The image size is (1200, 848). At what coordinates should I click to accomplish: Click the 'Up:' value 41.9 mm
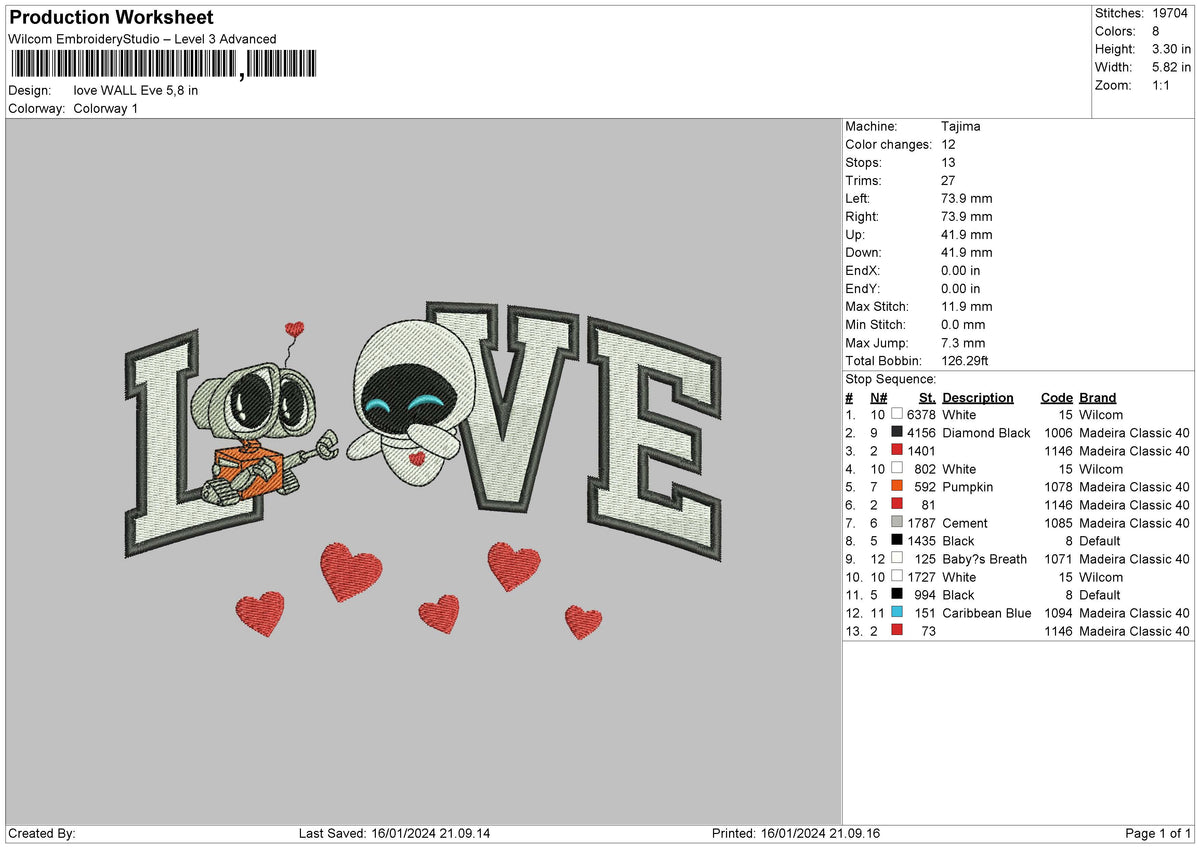[x=967, y=234]
